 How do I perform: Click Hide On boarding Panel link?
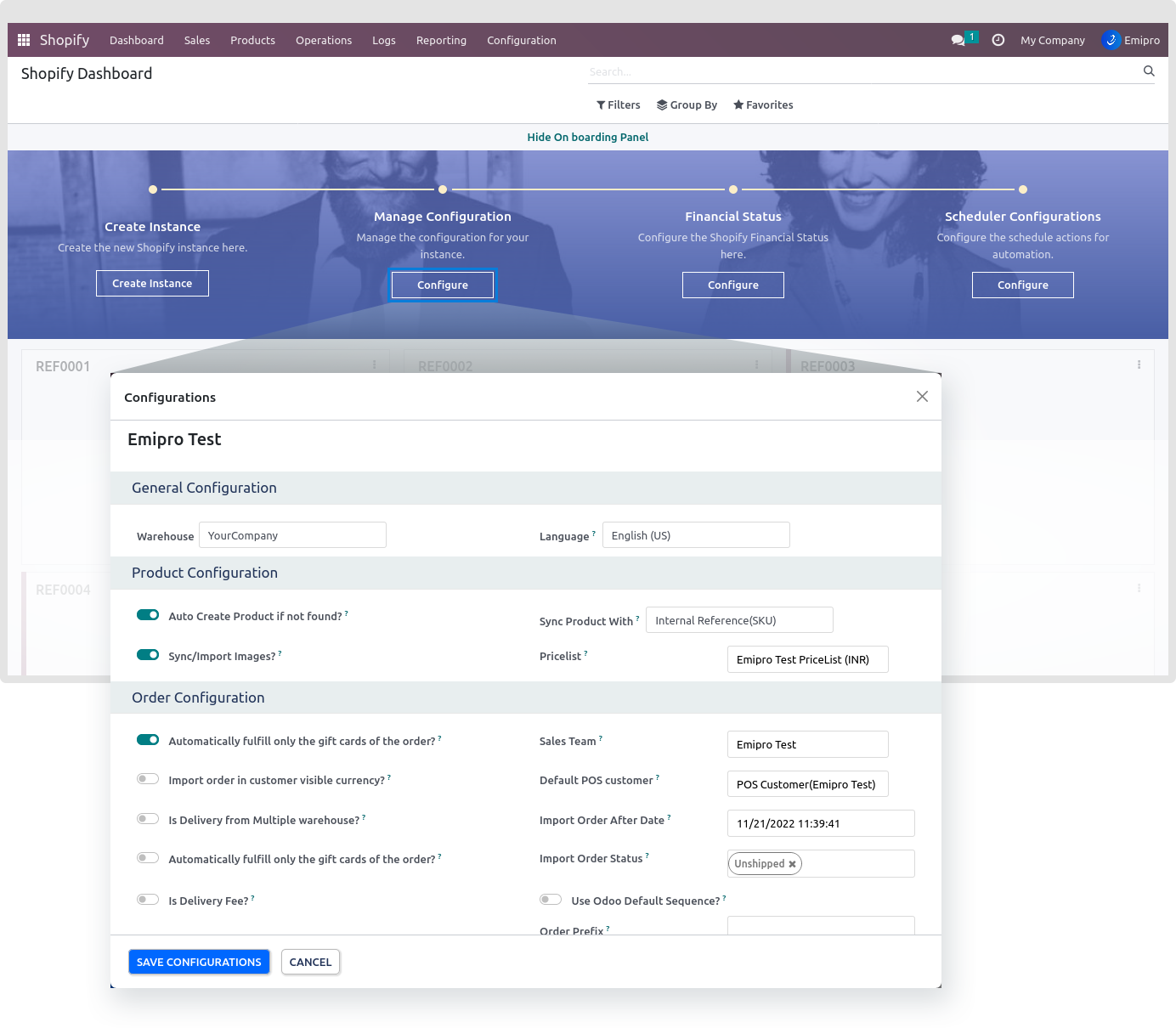(x=588, y=137)
